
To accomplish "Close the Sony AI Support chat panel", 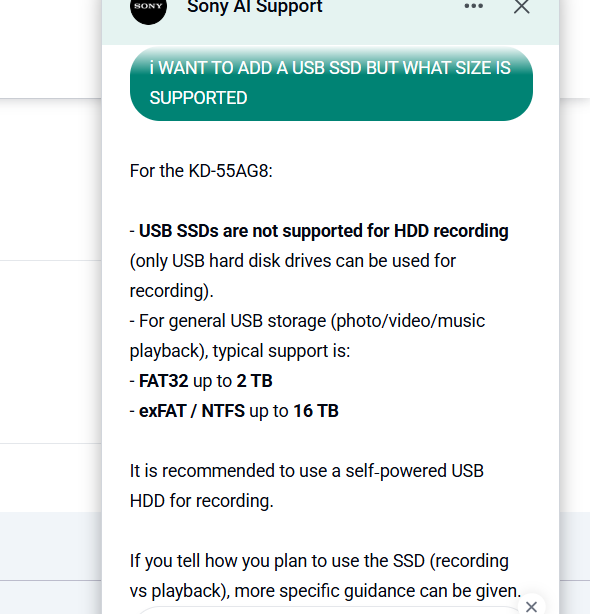I will pyautogui.click(x=521, y=6).
